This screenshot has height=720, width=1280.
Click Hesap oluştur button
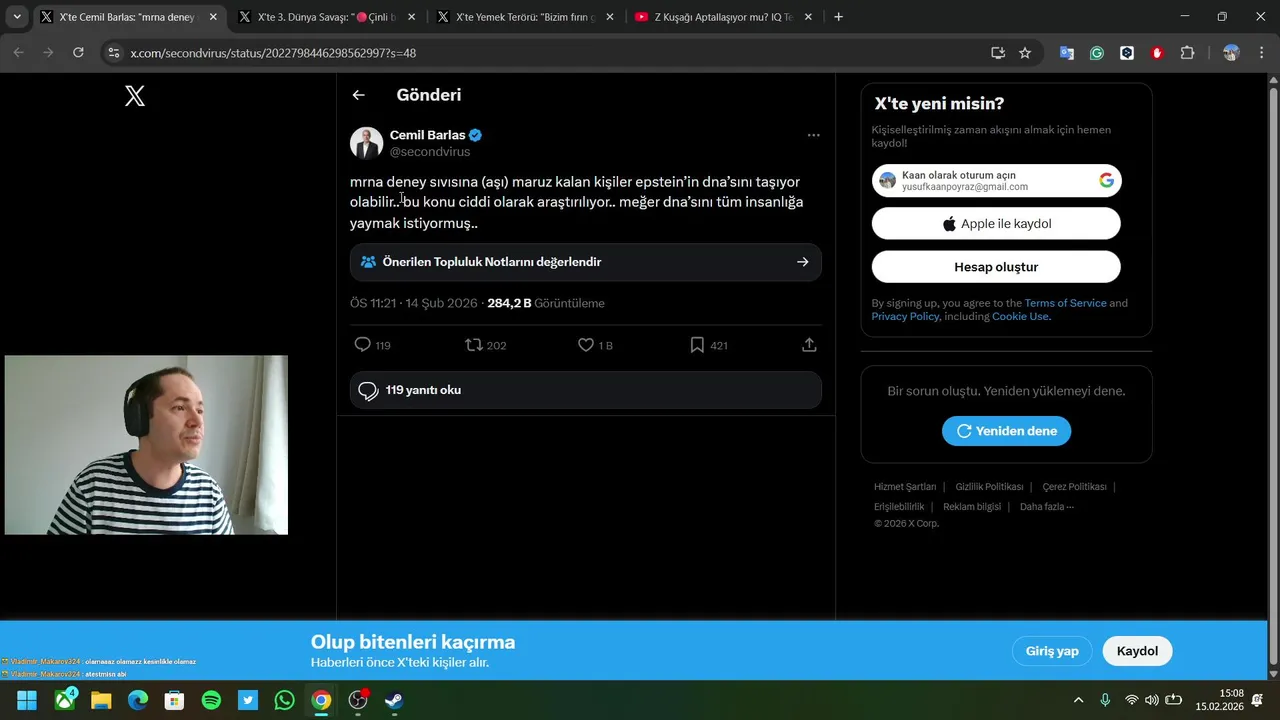[996, 267]
